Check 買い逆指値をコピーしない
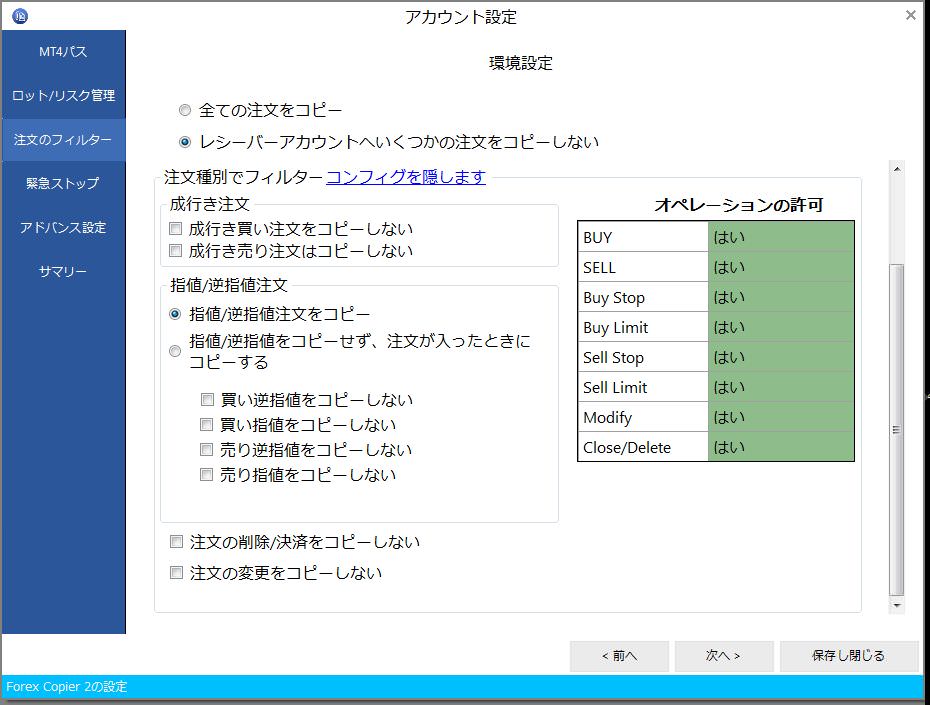 pyautogui.click(x=207, y=399)
